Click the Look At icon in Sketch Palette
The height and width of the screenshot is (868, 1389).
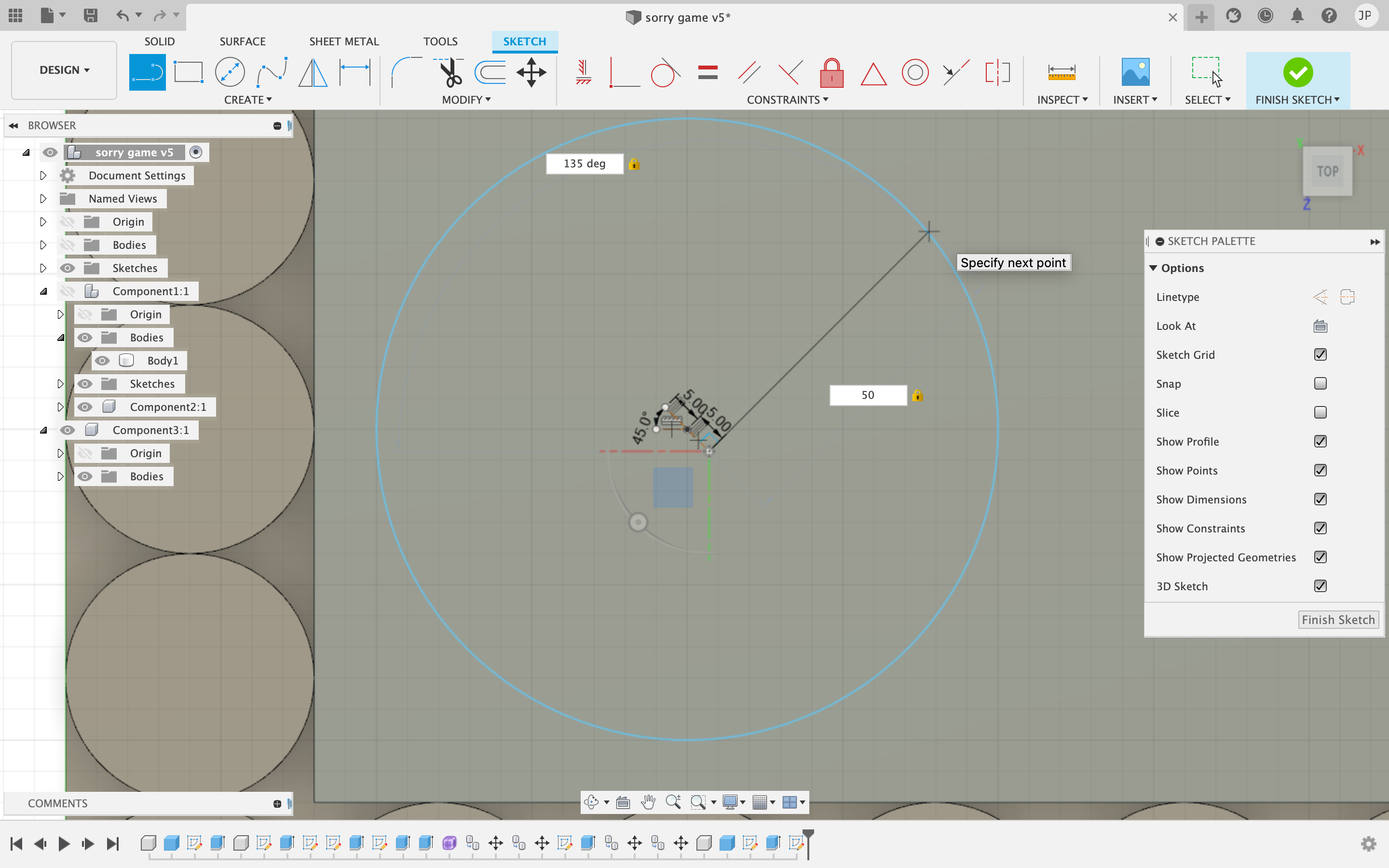[1320, 326]
